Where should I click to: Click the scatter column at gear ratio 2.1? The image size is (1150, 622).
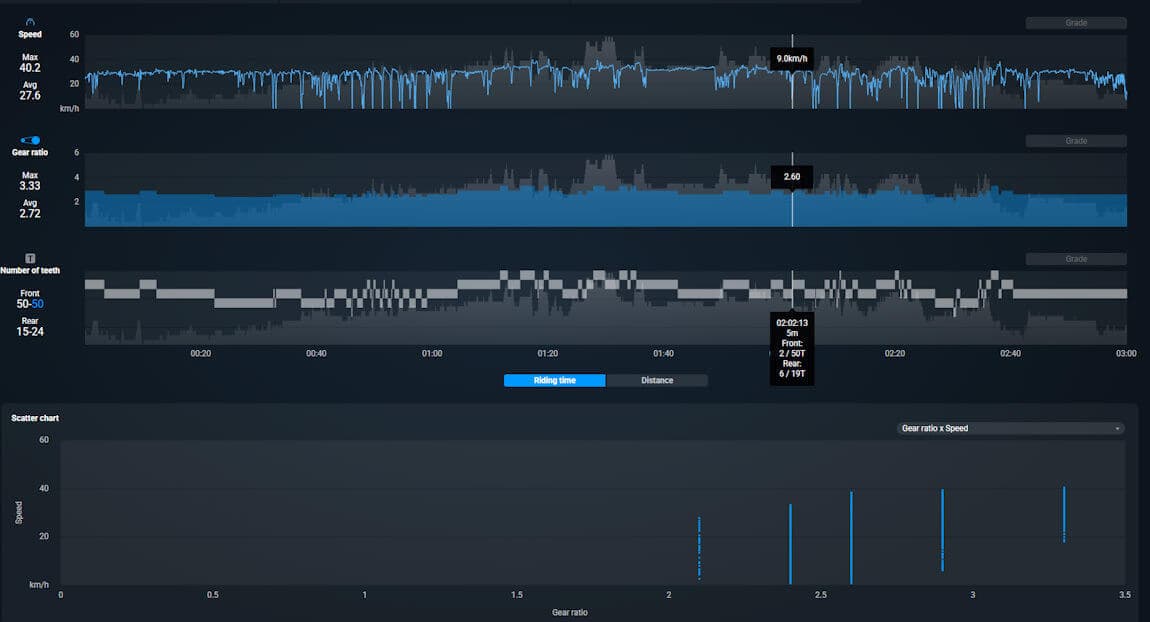point(699,547)
